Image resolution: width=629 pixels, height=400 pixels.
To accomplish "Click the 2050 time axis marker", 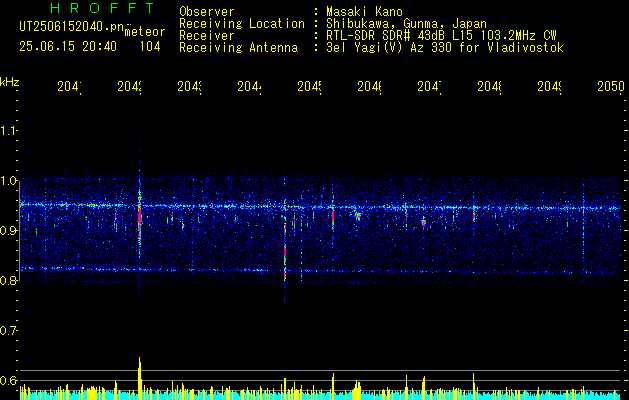I will (611, 86).
